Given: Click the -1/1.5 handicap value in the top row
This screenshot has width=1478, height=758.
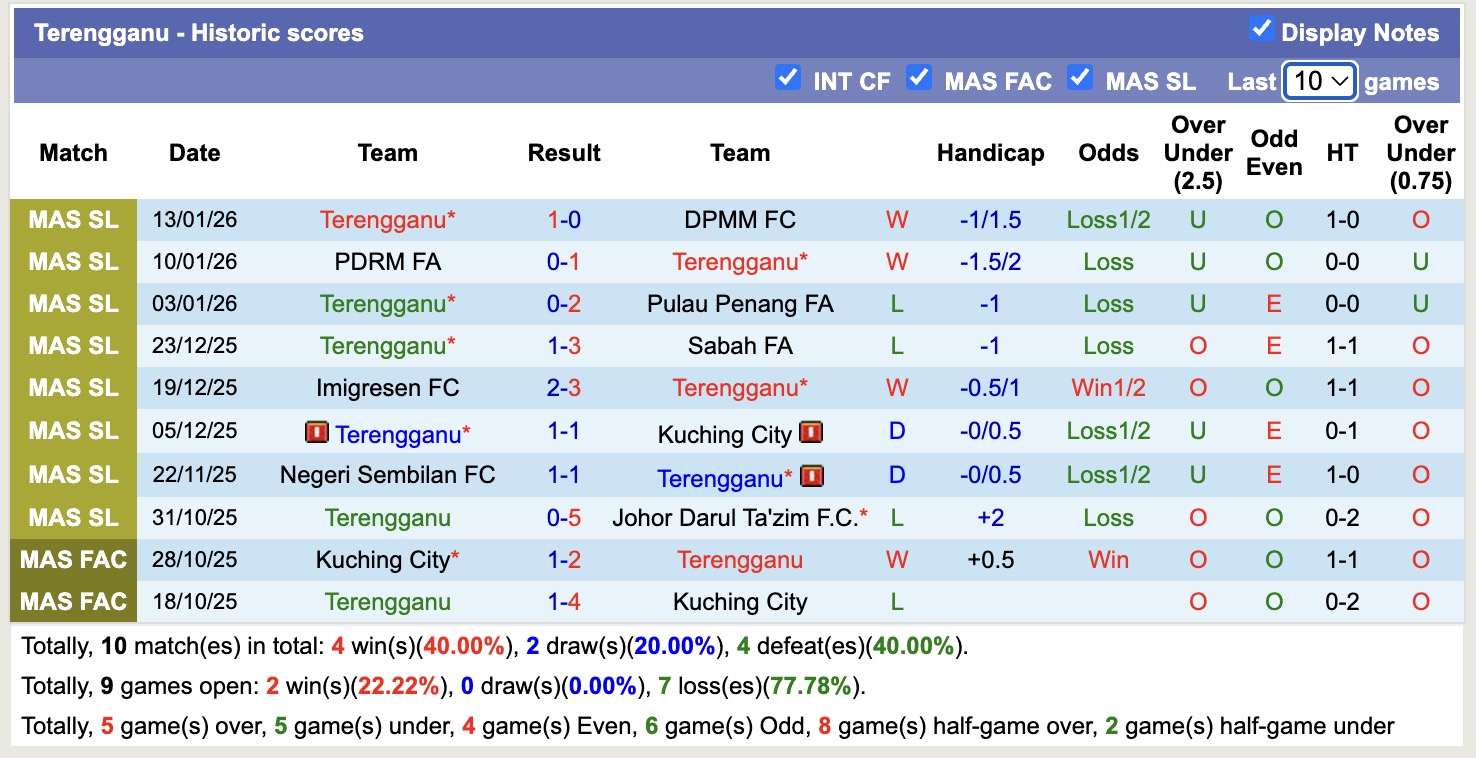Looking at the screenshot, I should pos(990,219).
